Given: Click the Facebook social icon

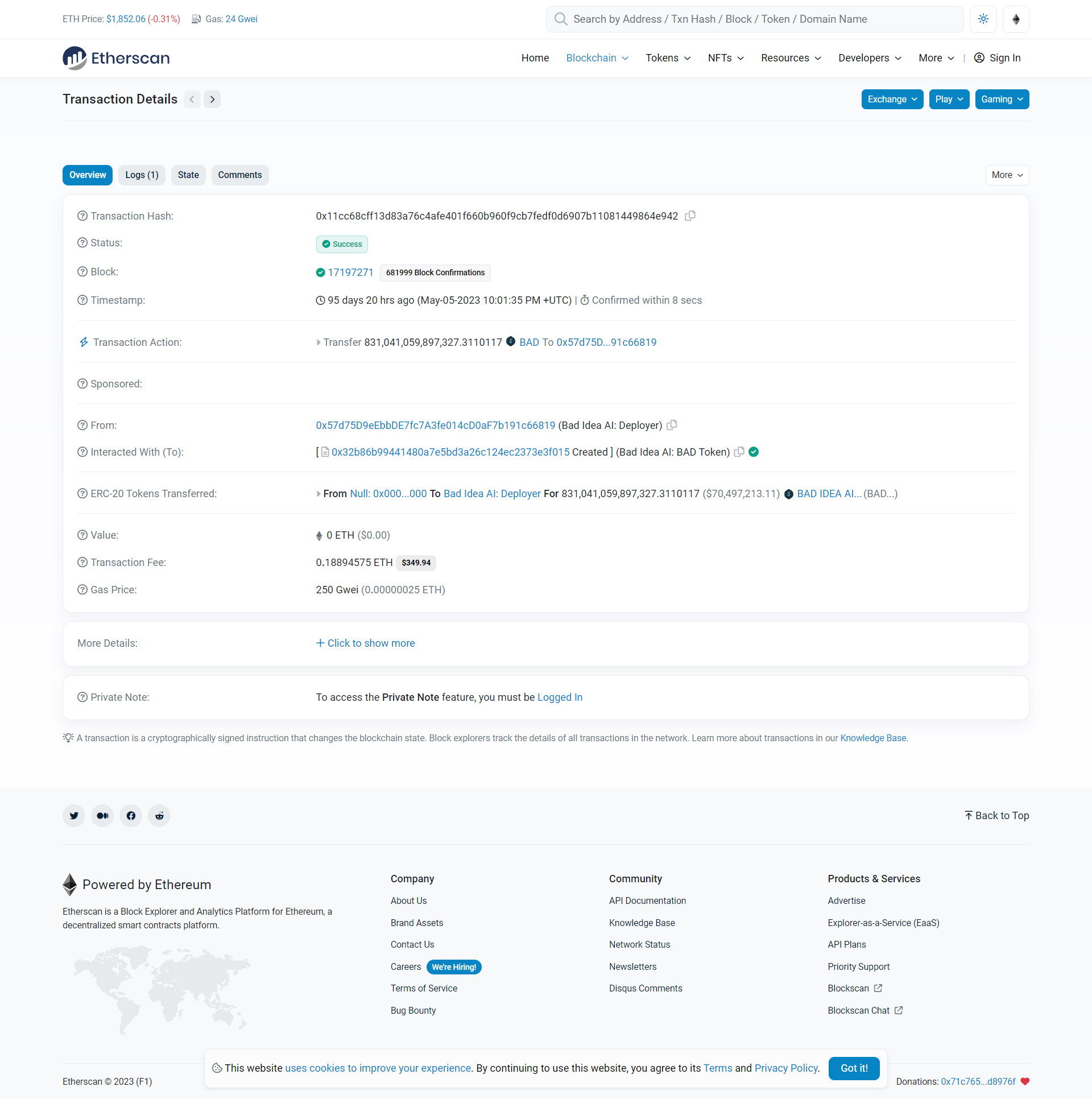Looking at the screenshot, I should tap(131, 816).
